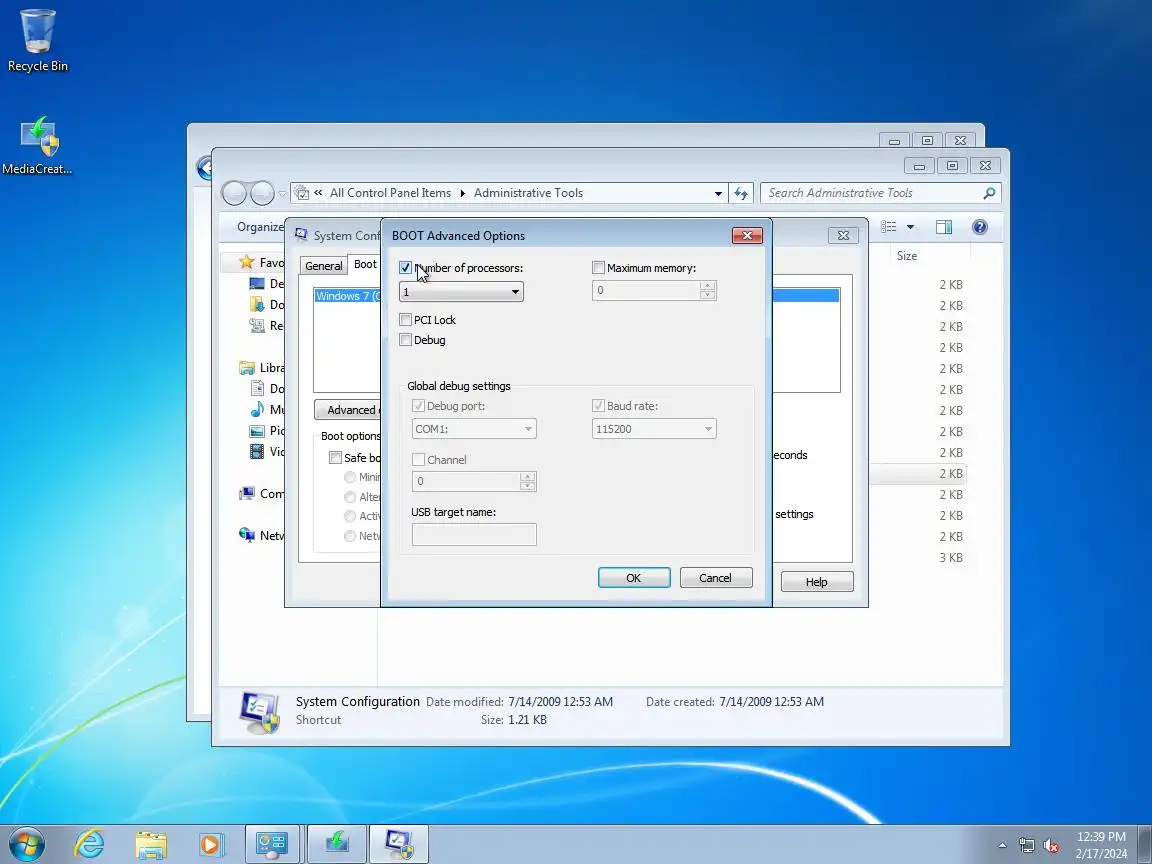Close the BOOT Advanced Options dialog
The height and width of the screenshot is (864, 1152).
747,235
